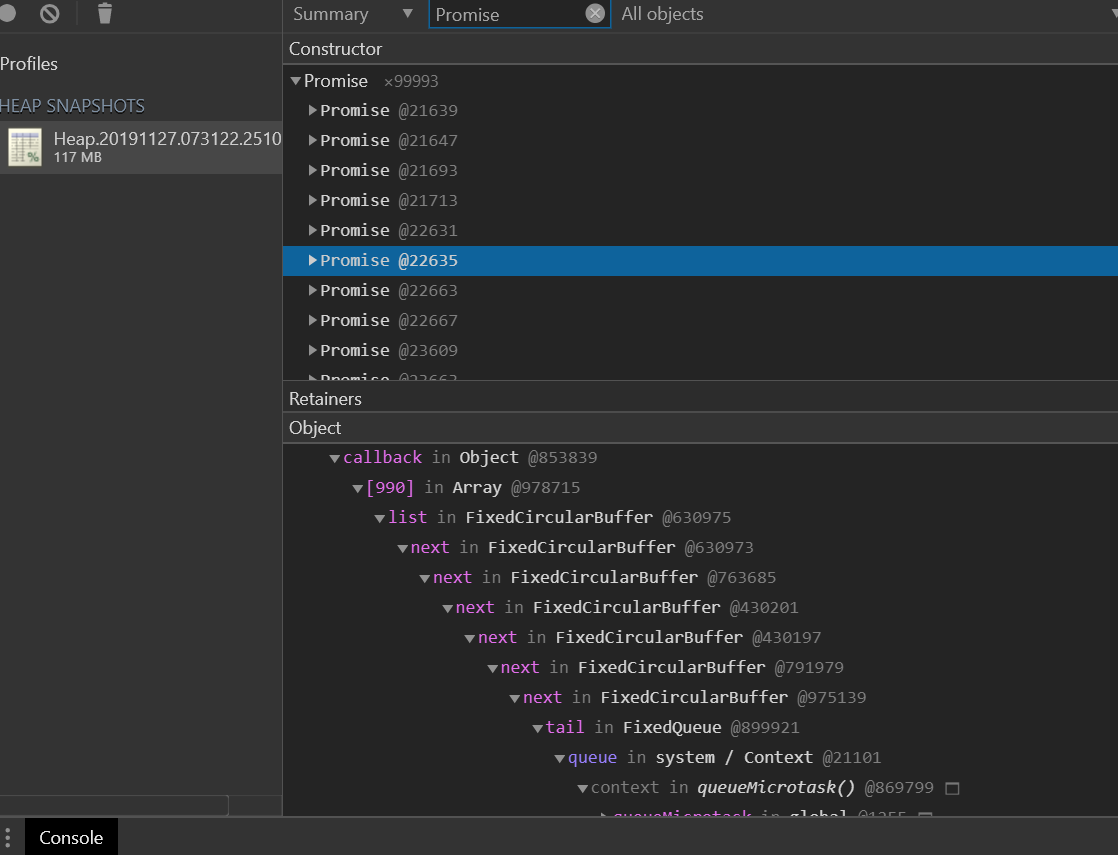Image resolution: width=1118 pixels, height=855 pixels.
Task: Collapse next in FixedCircularBuffer @630973
Action: [x=402, y=548]
